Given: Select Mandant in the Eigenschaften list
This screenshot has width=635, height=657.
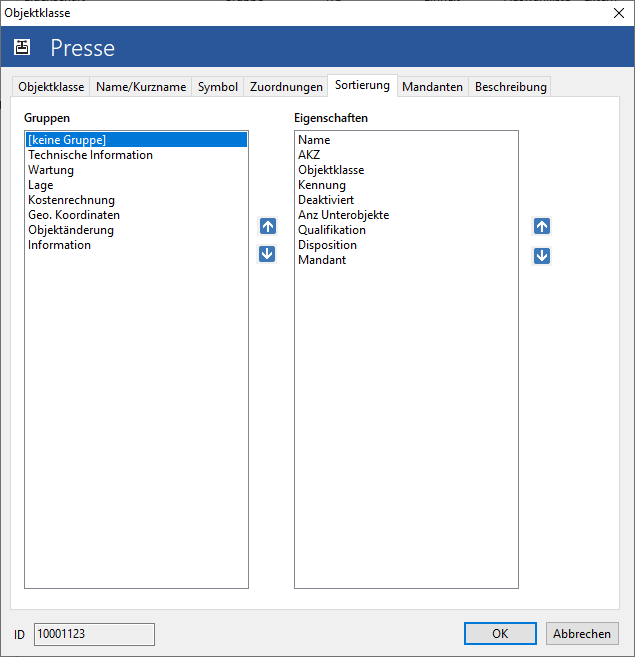Looking at the screenshot, I should tap(406, 260).
